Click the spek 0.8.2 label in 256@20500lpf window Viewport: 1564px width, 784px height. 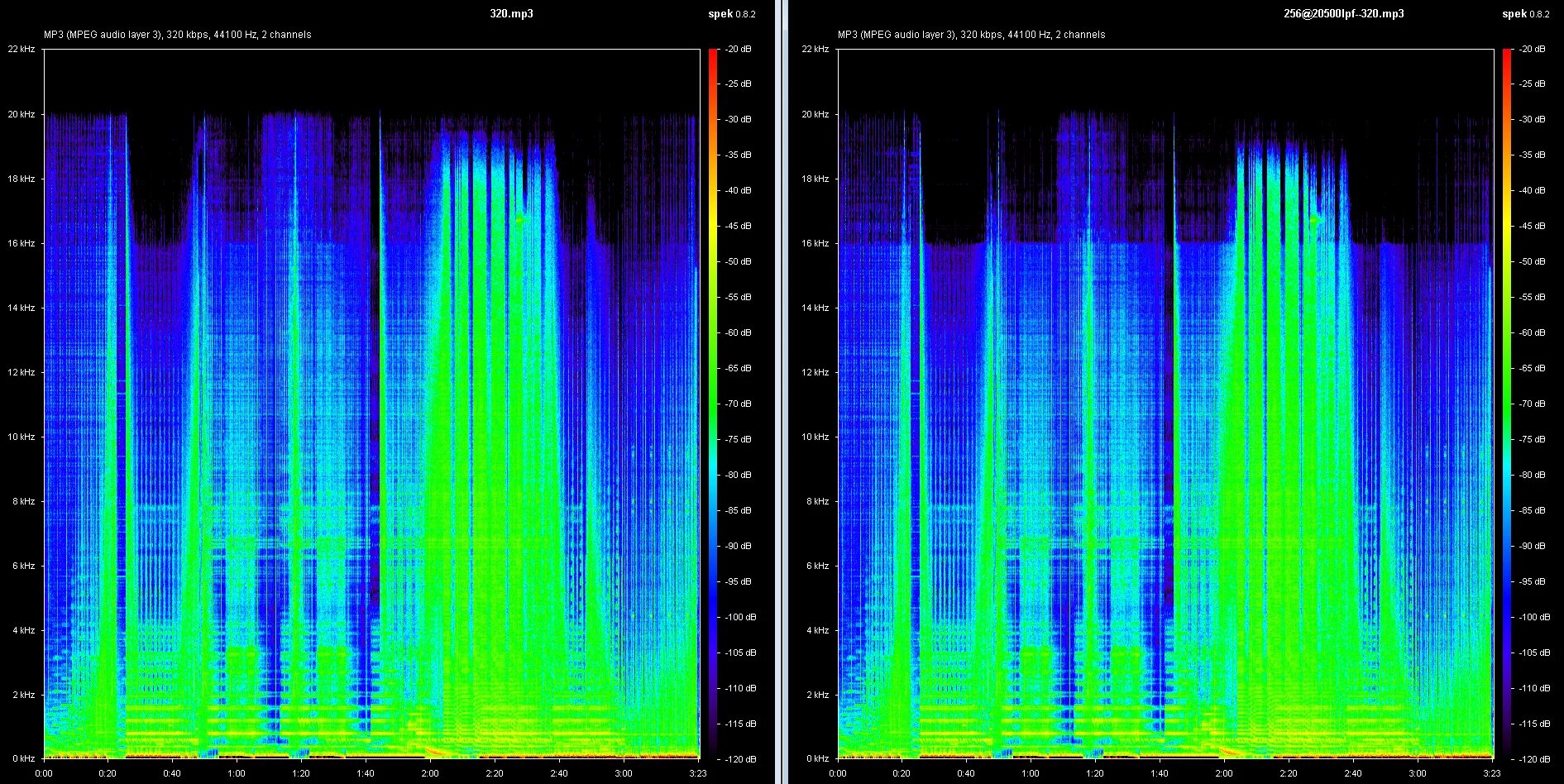pos(1526,13)
